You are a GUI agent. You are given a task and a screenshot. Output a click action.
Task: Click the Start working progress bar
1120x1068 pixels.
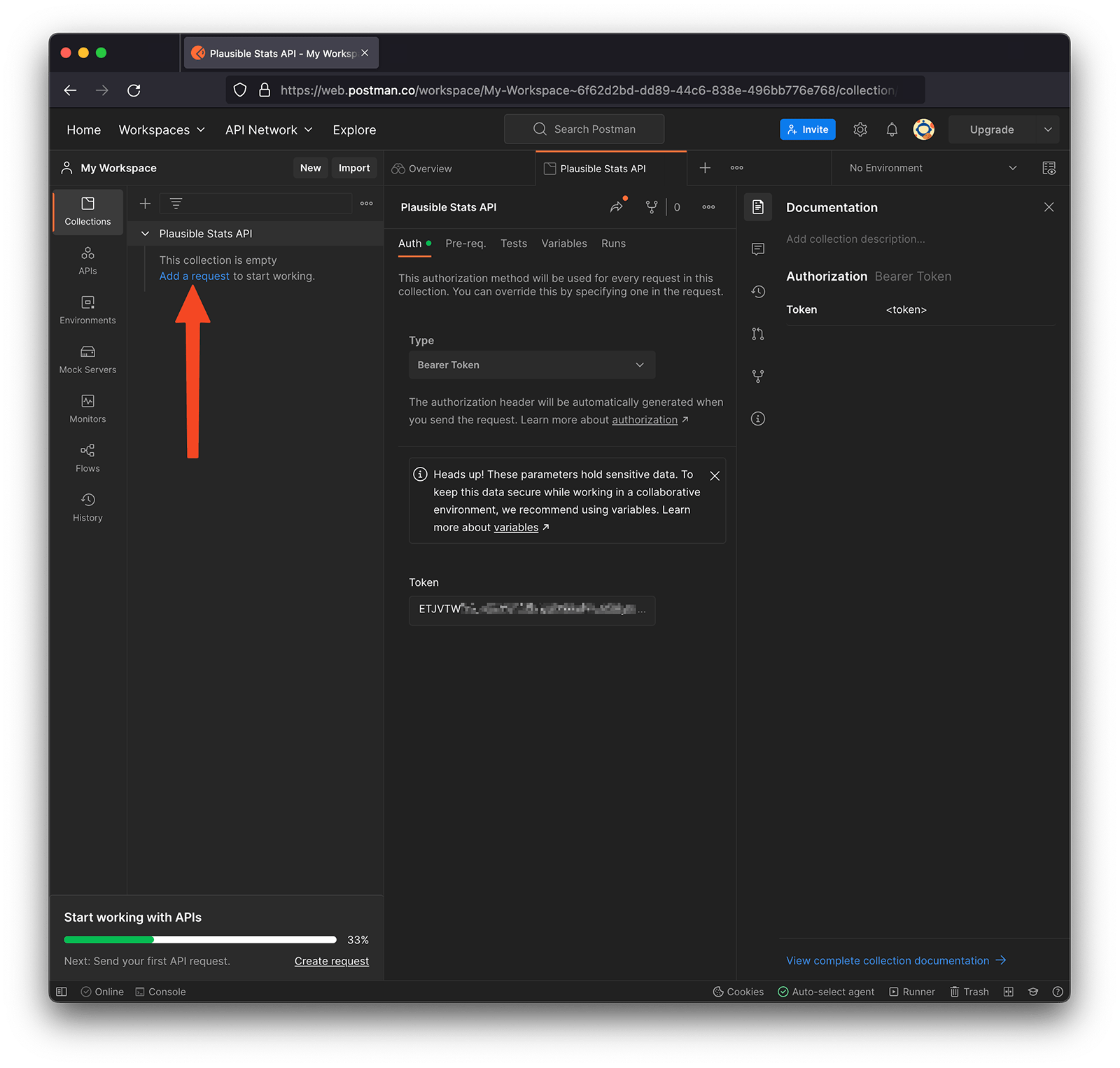(200, 939)
